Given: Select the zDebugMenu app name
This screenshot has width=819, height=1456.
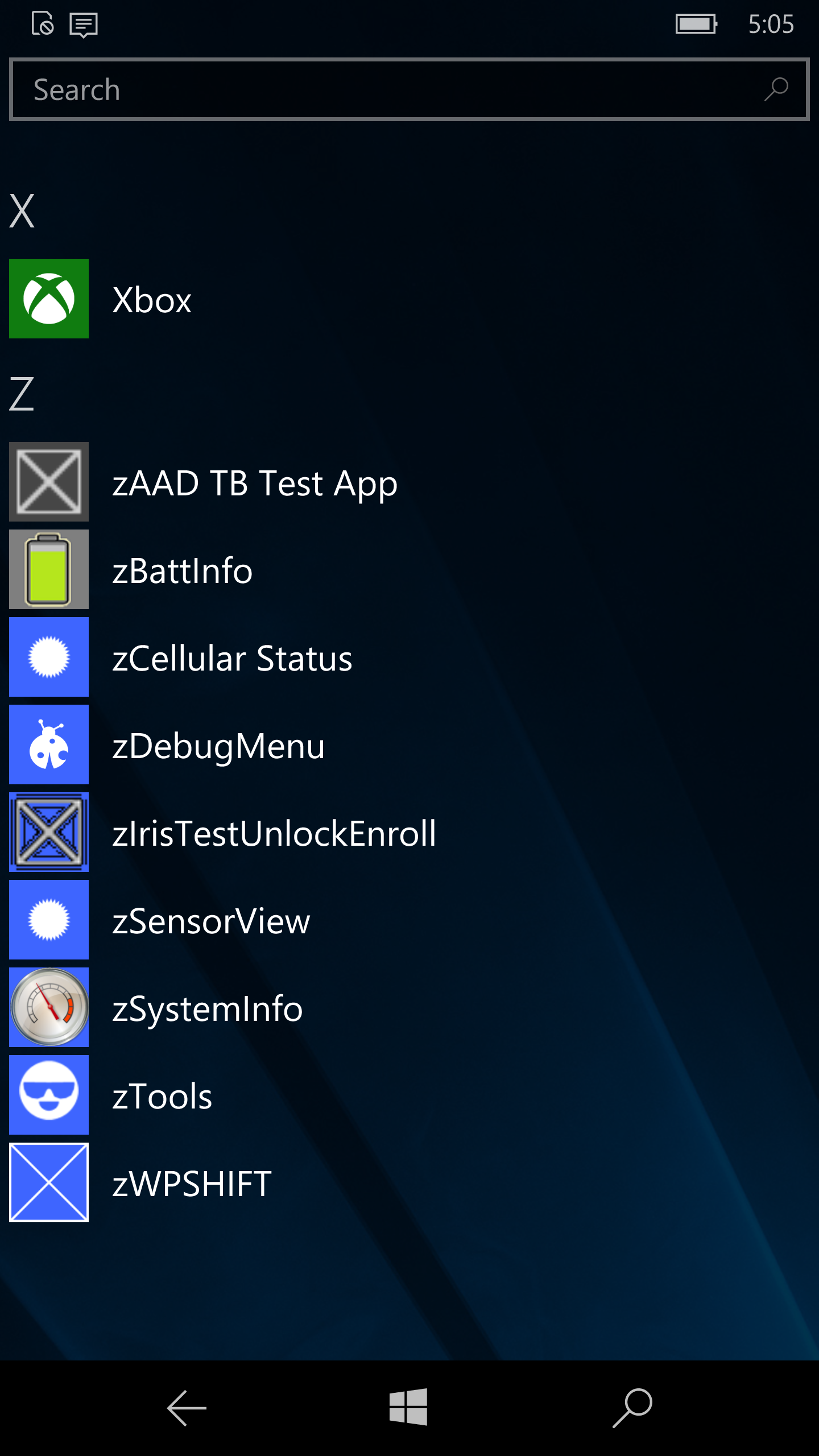Looking at the screenshot, I should 218,746.
